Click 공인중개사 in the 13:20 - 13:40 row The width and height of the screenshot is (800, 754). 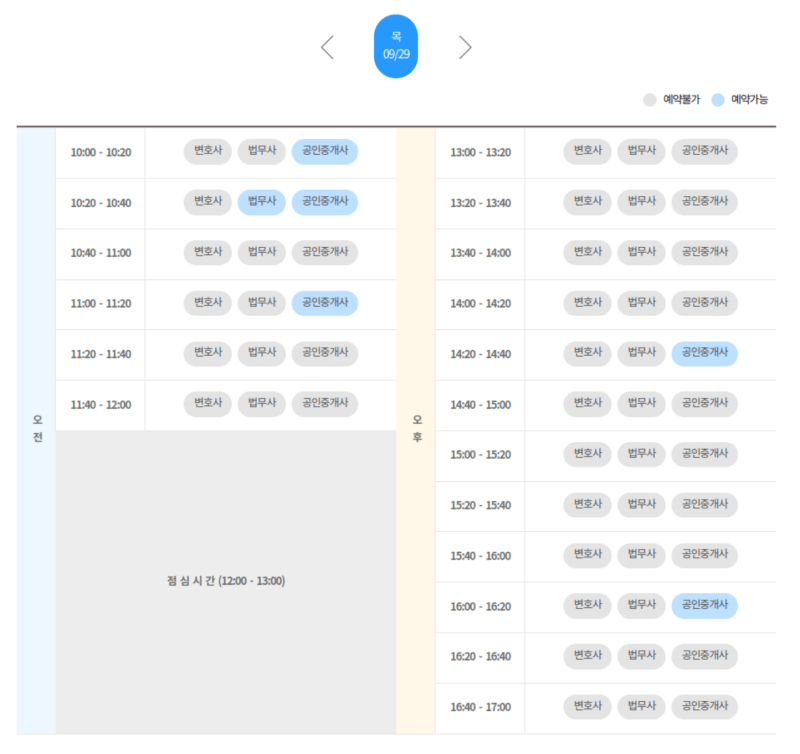[705, 202]
